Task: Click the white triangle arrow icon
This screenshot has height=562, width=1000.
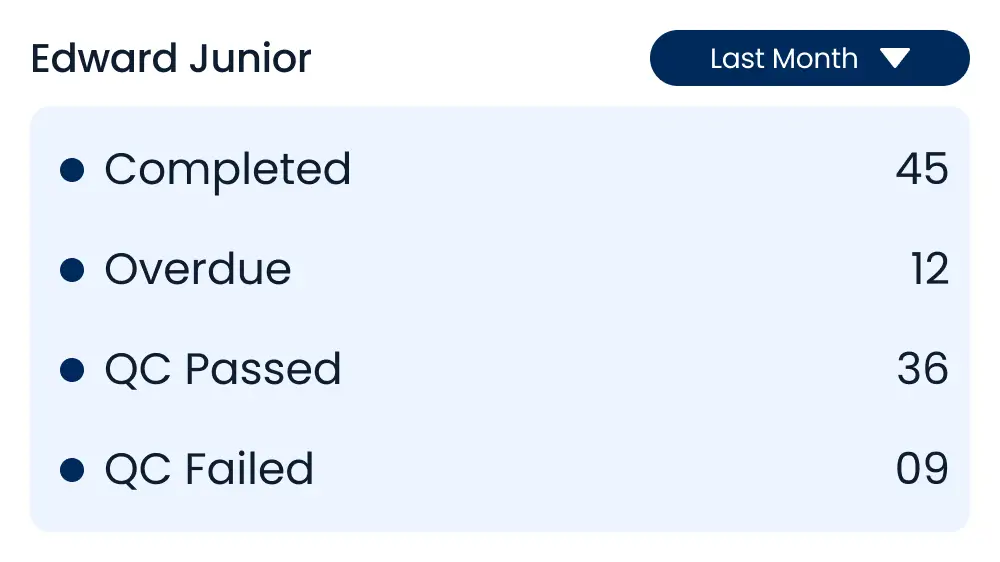Action: pyautogui.click(x=895, y=59)
